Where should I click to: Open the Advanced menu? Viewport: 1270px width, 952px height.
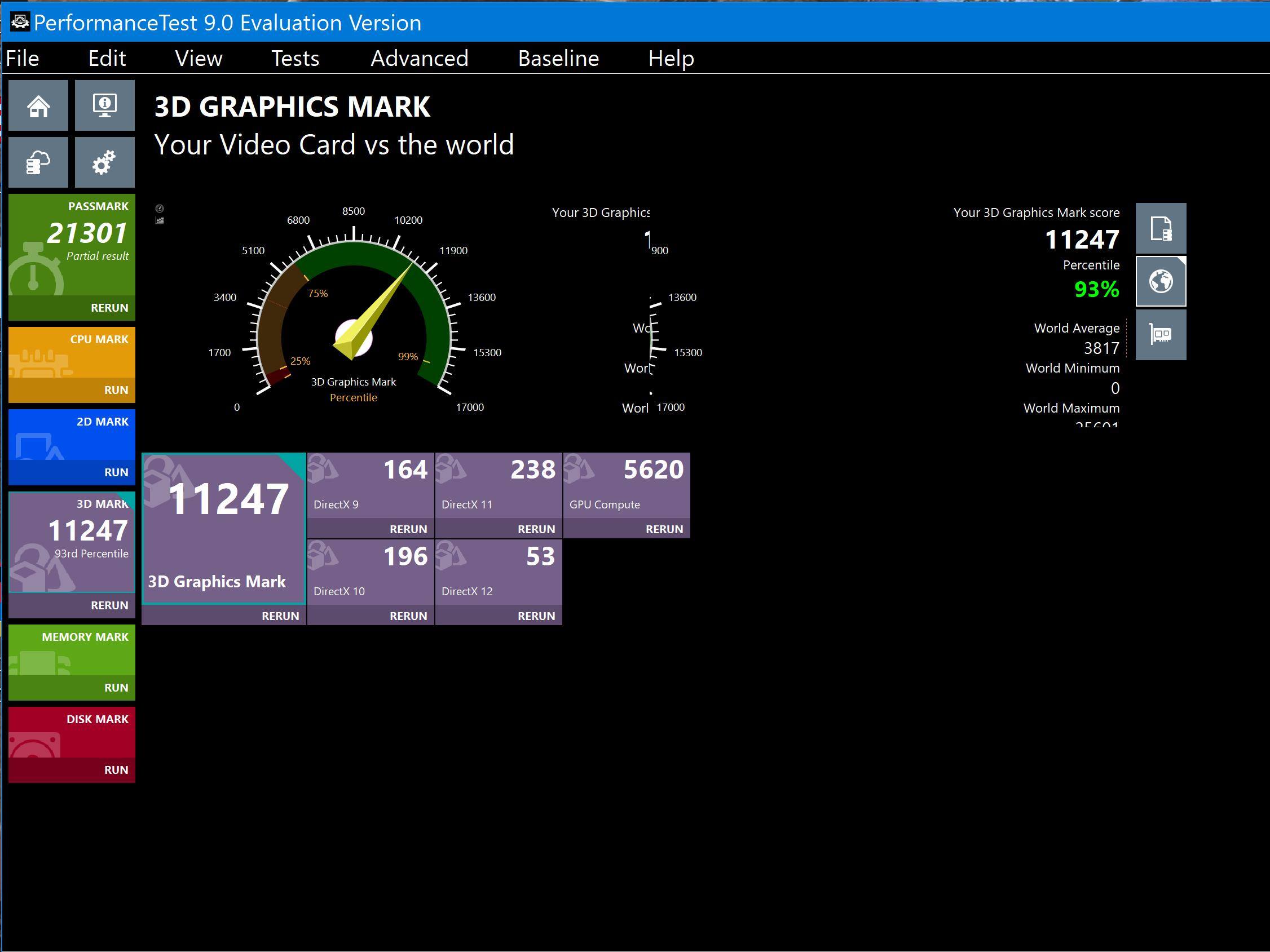tap(419, 59)
